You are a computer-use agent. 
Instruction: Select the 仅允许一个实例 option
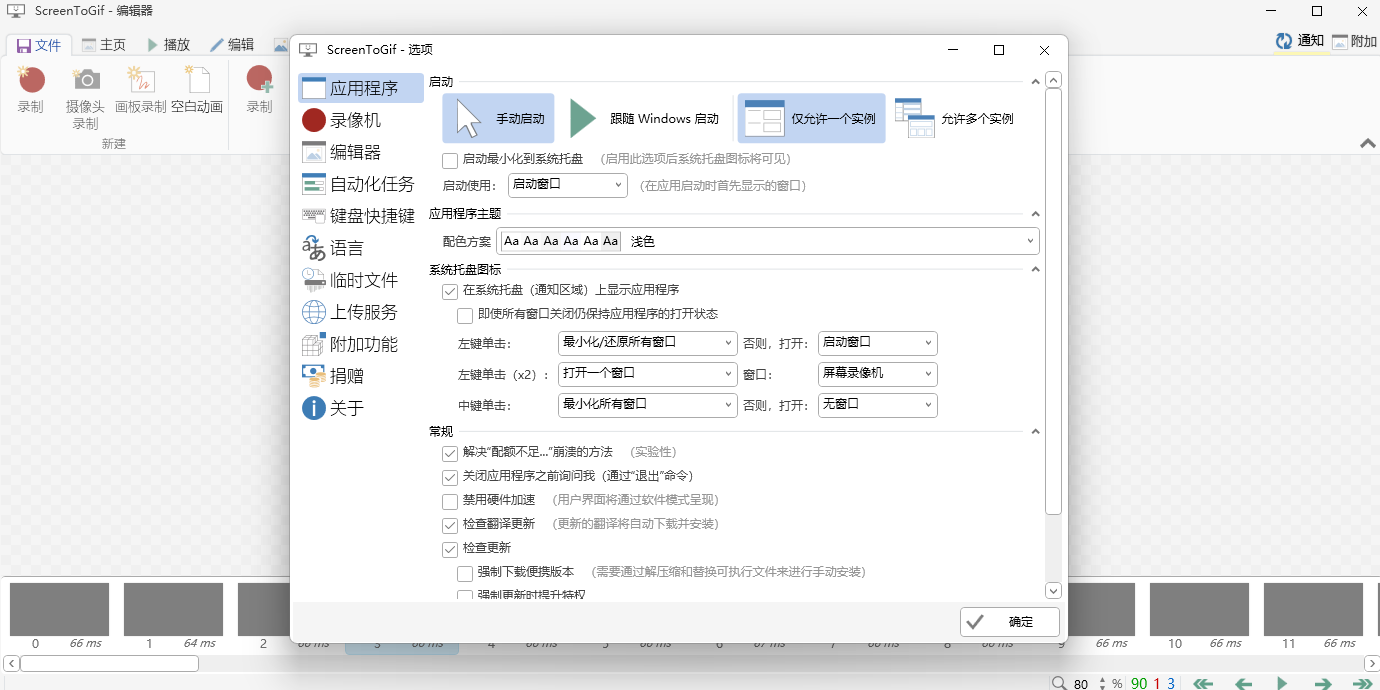pyautogui.click(x=812, y=118)
